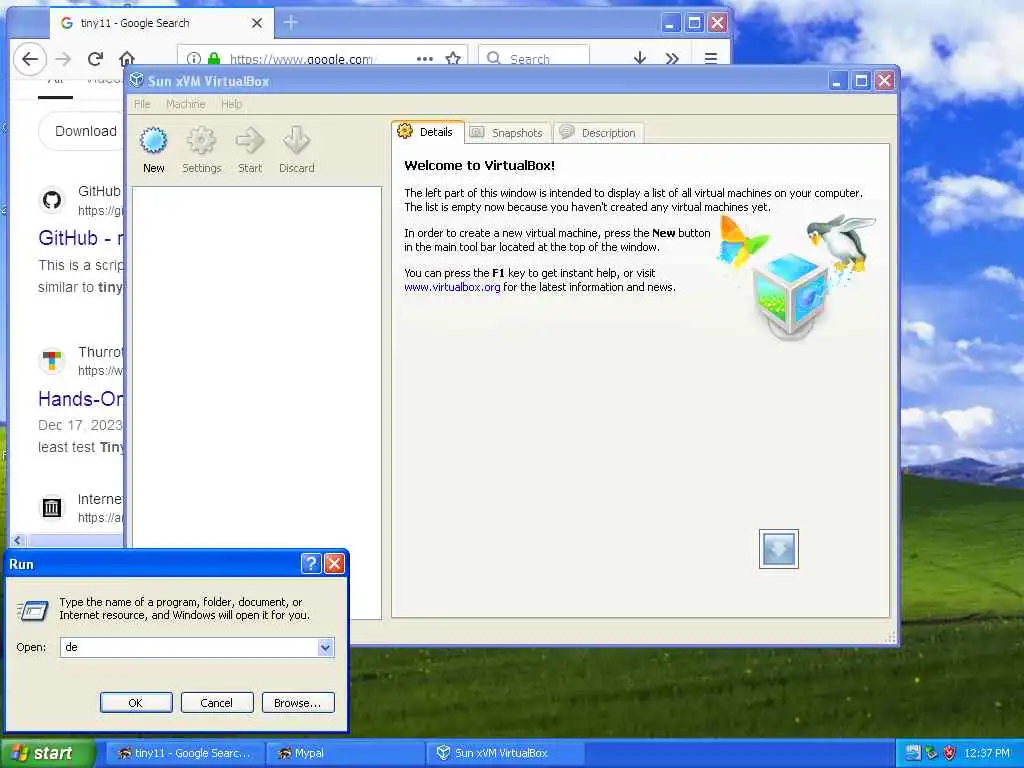The height and width of the screenshot is (768, 1024).
Task: Open page actions three-dot menu
Action: click(425, 59)
